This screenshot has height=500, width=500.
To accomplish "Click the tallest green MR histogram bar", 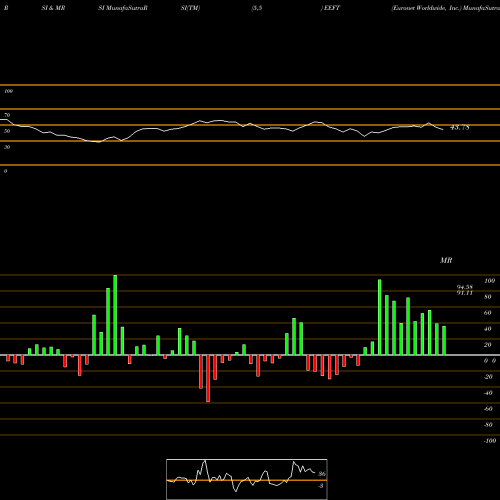I will tap(115, 315).
